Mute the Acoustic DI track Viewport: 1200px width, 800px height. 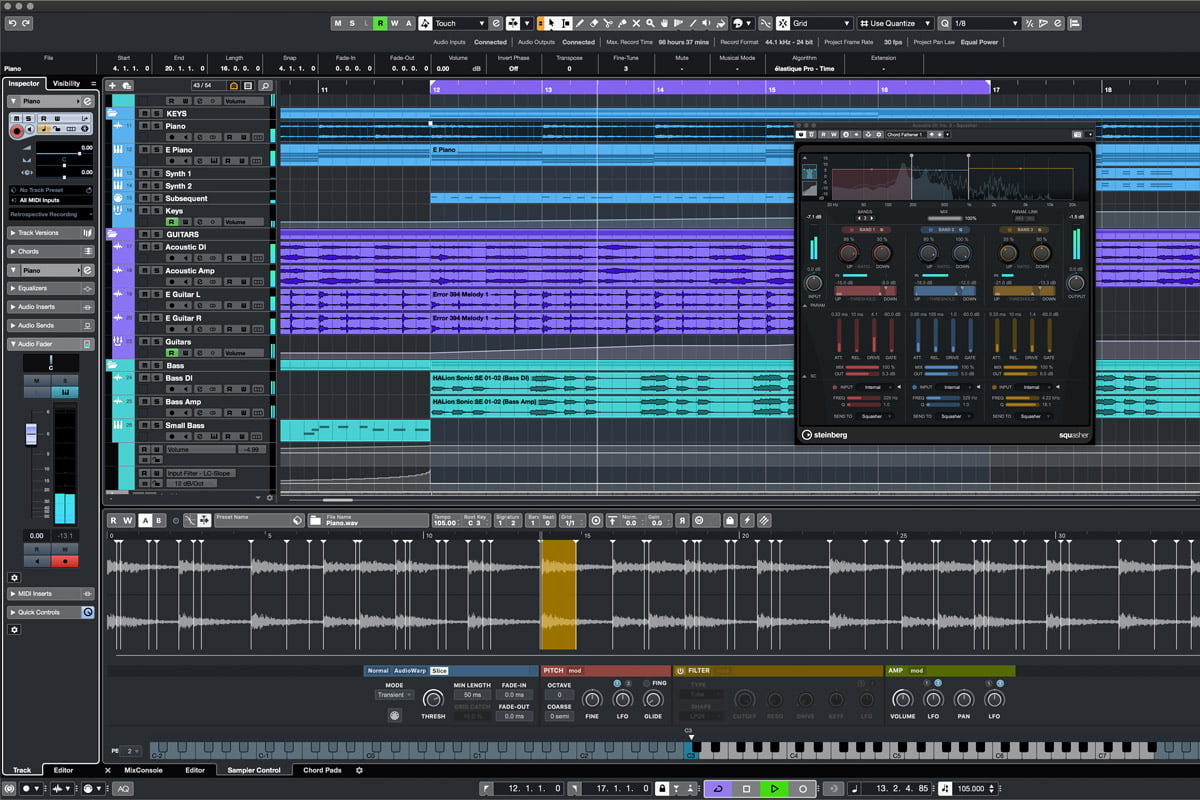coord(144,247)
